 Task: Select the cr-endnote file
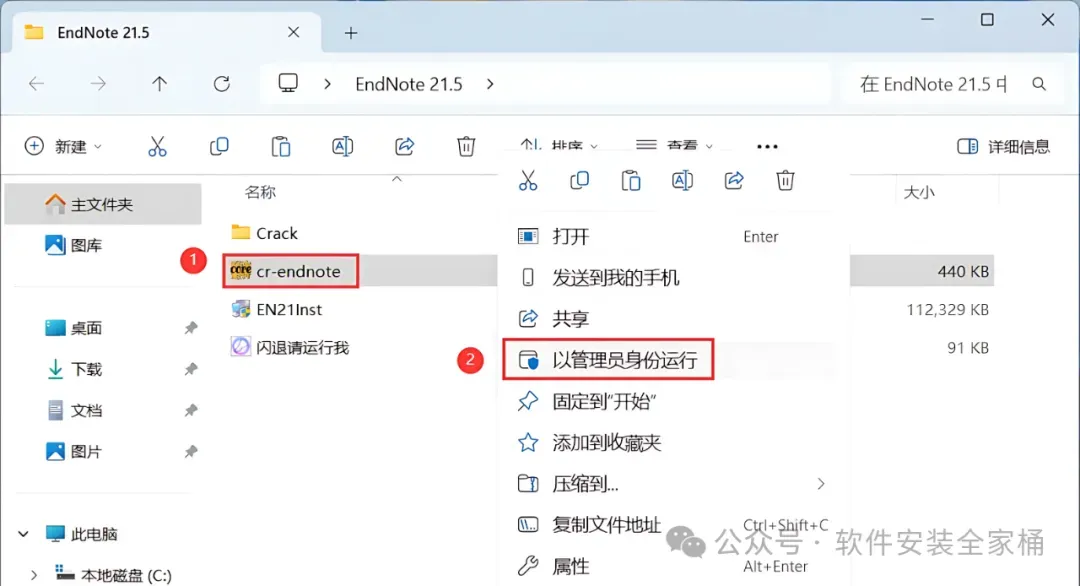tap(291, 271)
